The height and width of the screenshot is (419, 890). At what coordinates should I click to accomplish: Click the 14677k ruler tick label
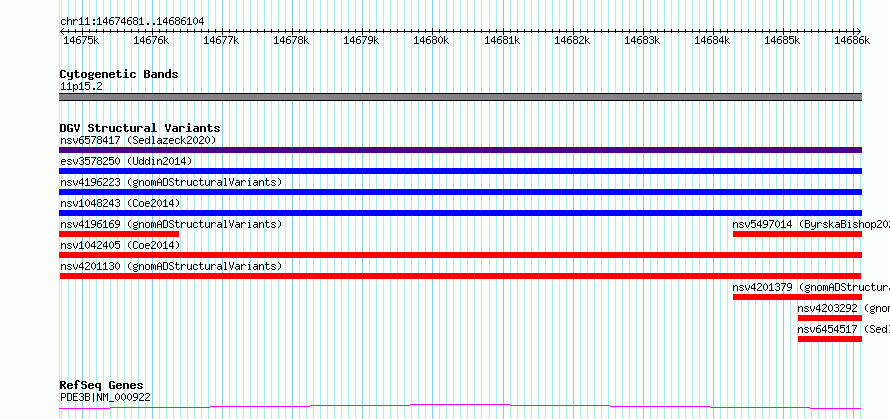click(x=221, y=40)
